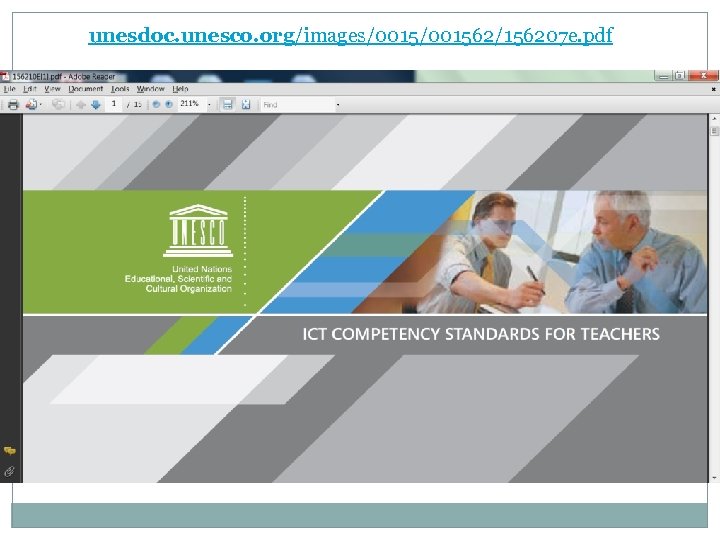Open the Attachments paperclip icon in sidebar
This screenshot has width=720, height=540.
[x=10, y=472]
